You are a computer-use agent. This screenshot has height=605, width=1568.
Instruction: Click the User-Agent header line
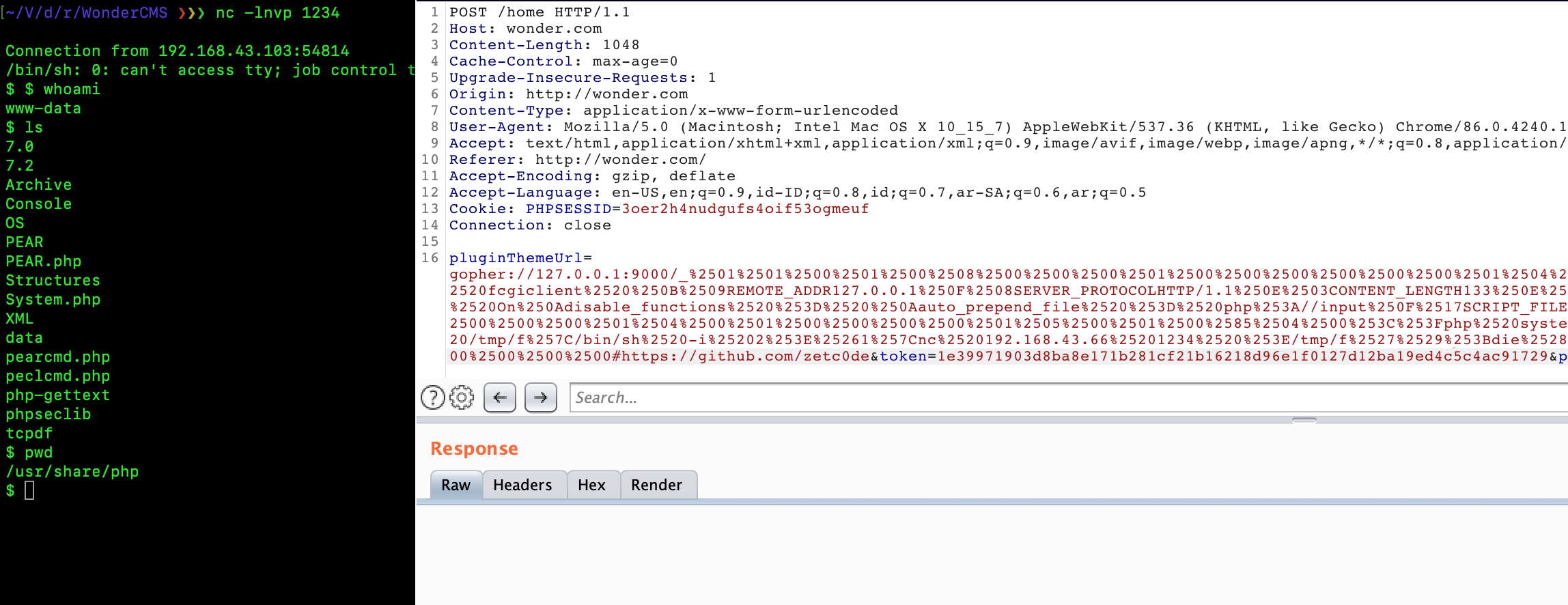(1008, 127)
